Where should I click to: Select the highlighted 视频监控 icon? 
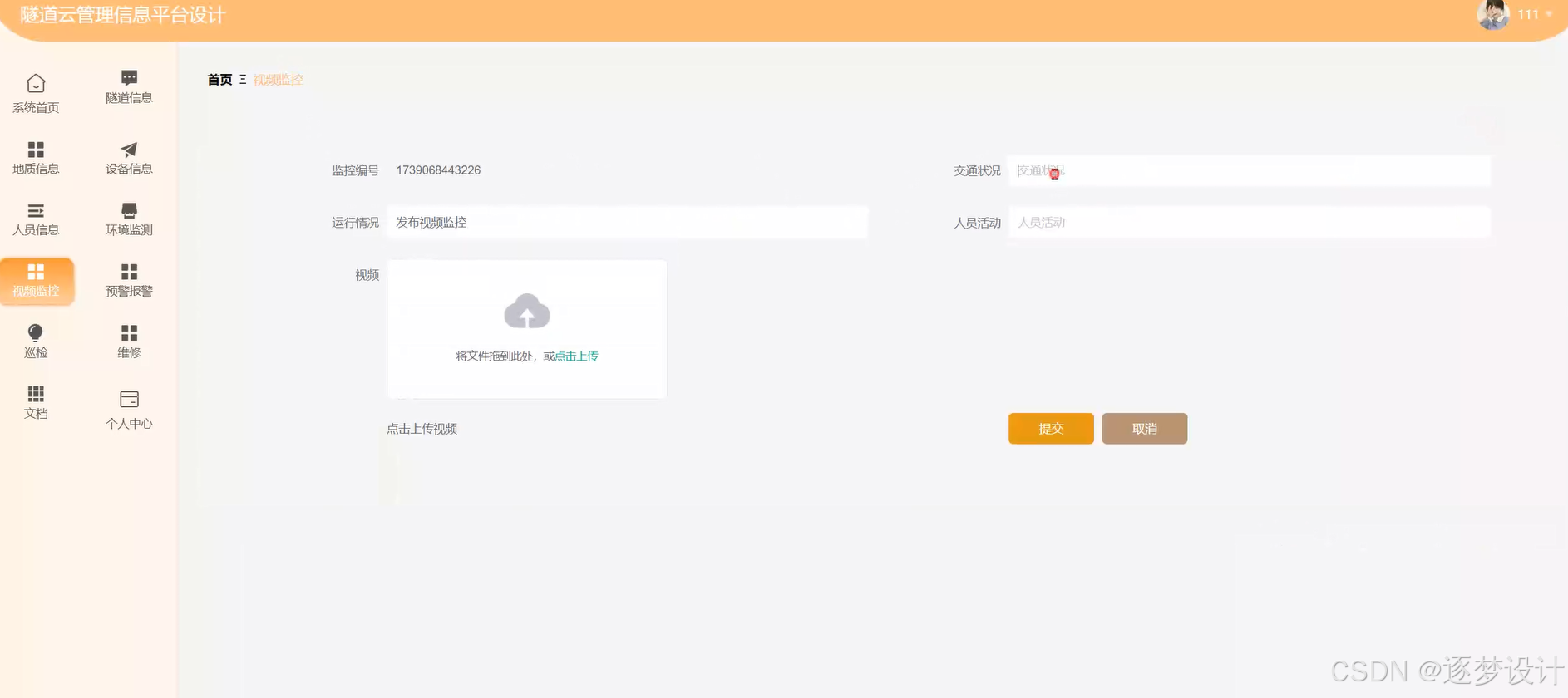tap(36, 272)
